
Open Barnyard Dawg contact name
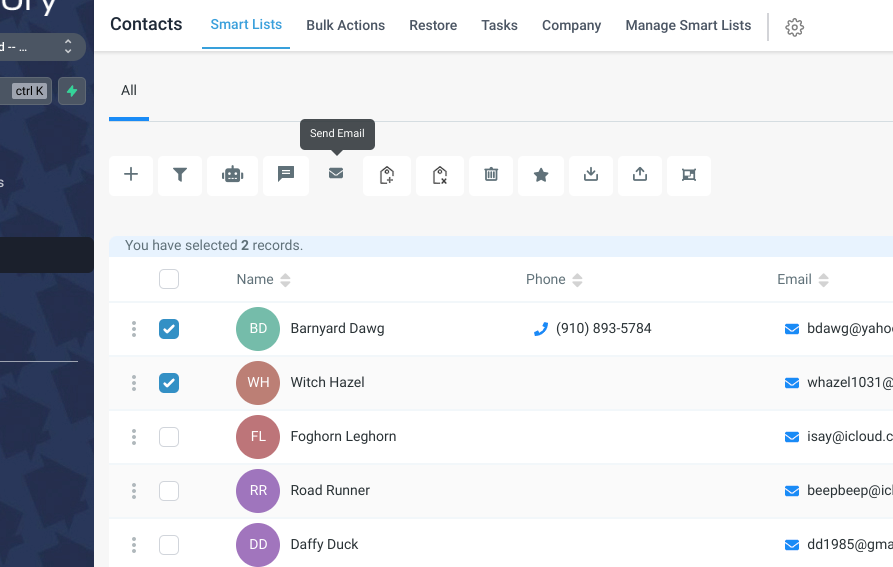[337, 328]
